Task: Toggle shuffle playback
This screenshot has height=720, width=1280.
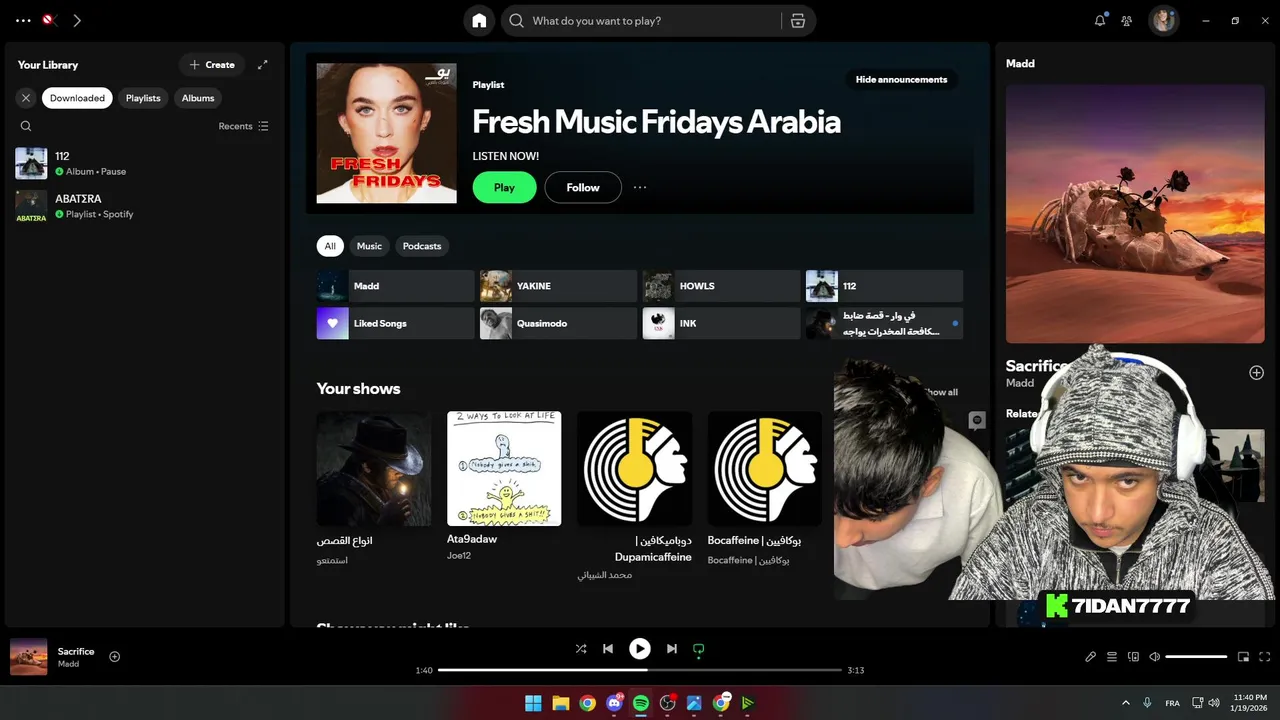Action: coord(581,649)
